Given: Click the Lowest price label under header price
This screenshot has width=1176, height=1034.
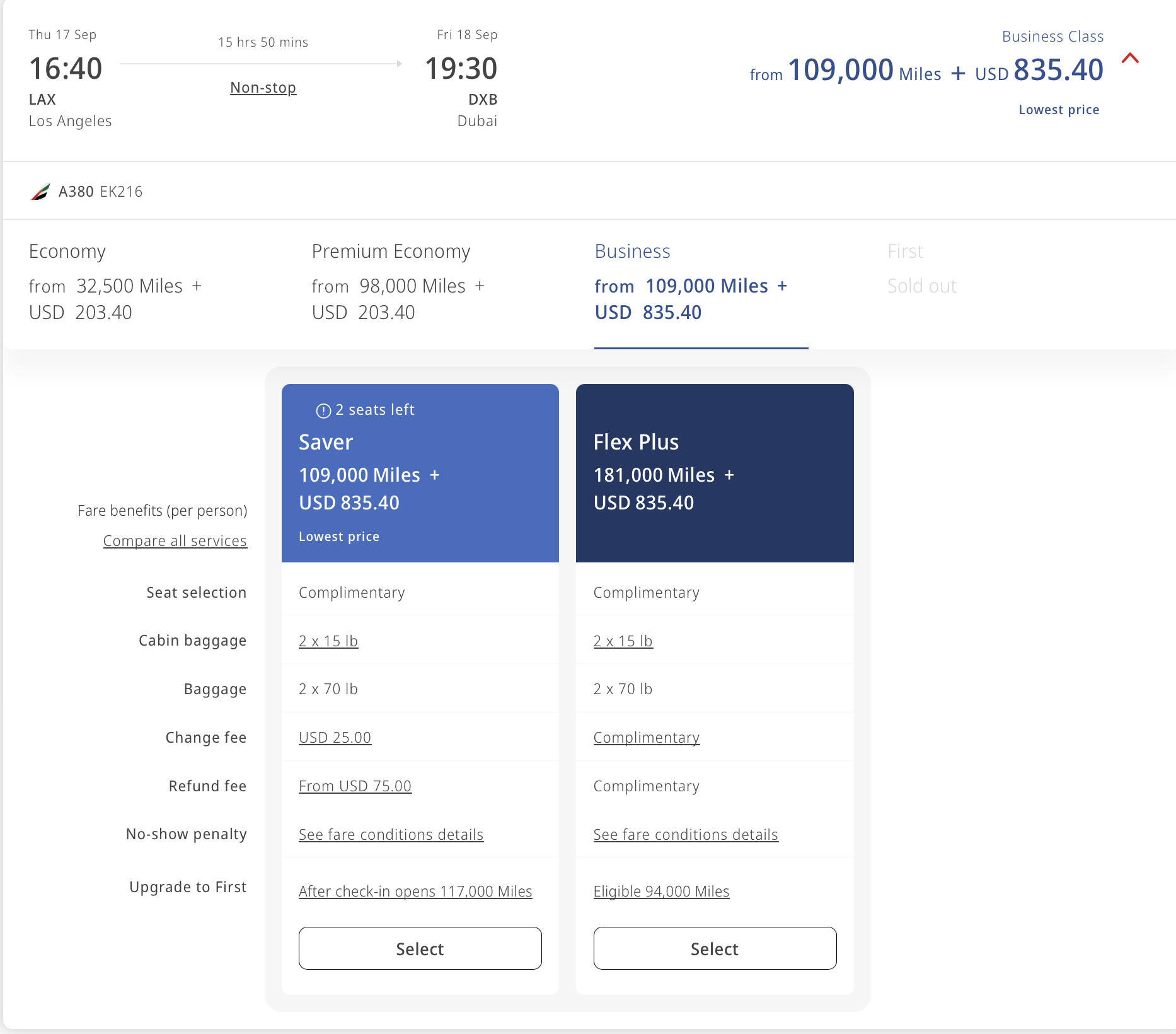Looking at the screenshot, I should tap(1059, 110).
